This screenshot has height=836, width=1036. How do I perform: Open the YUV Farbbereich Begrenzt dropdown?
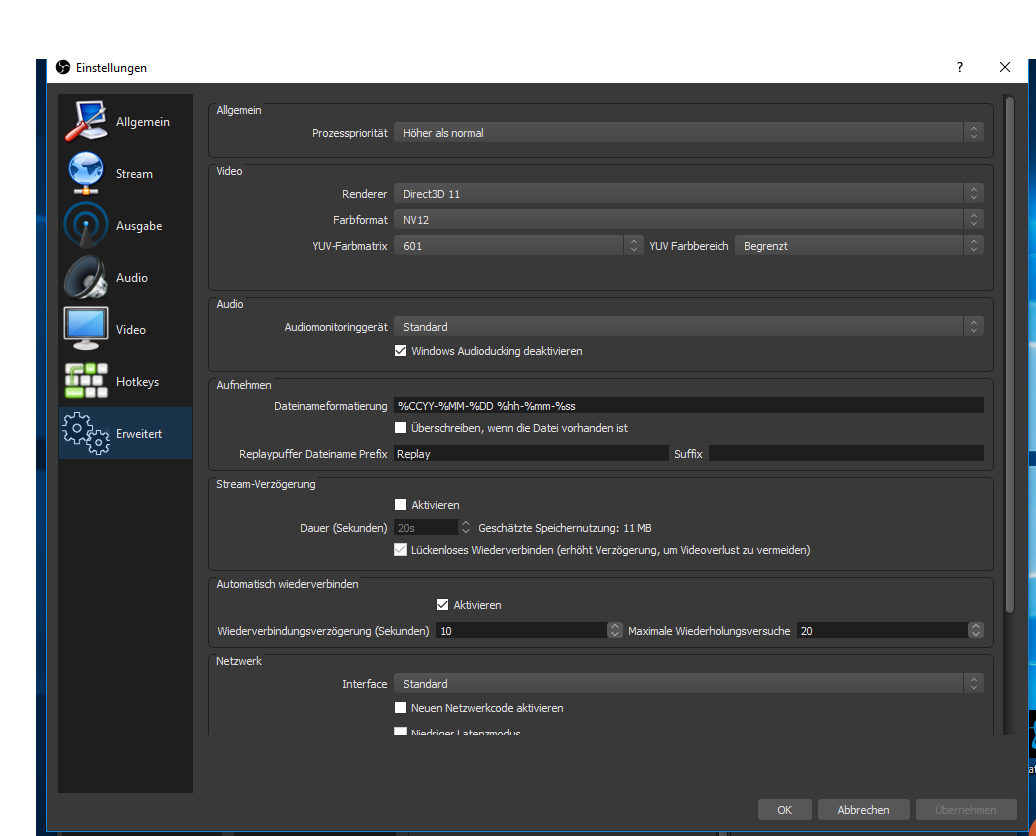click(x=859, y=246)
